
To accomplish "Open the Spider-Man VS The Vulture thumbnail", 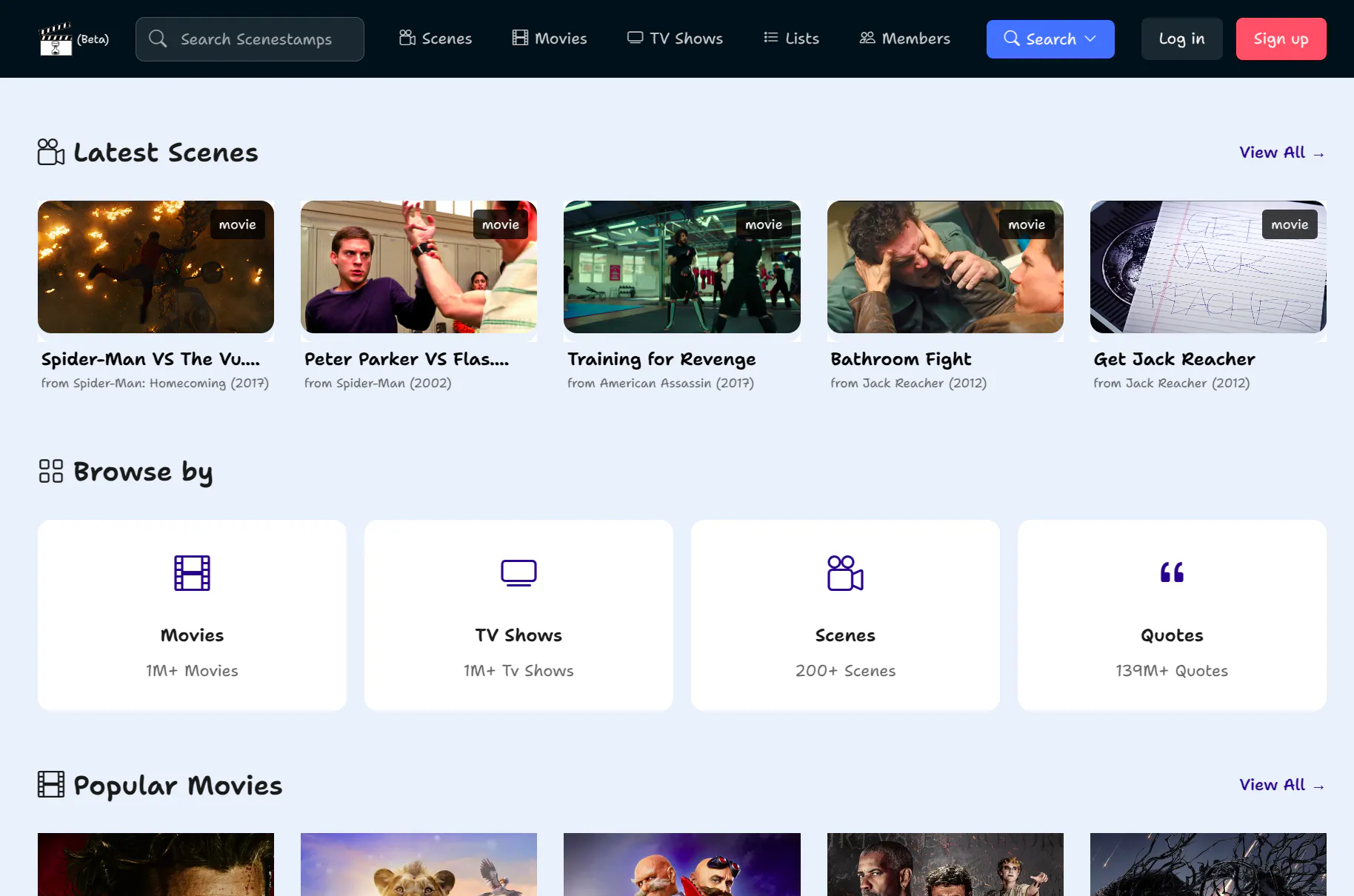I will click(156, 267).
